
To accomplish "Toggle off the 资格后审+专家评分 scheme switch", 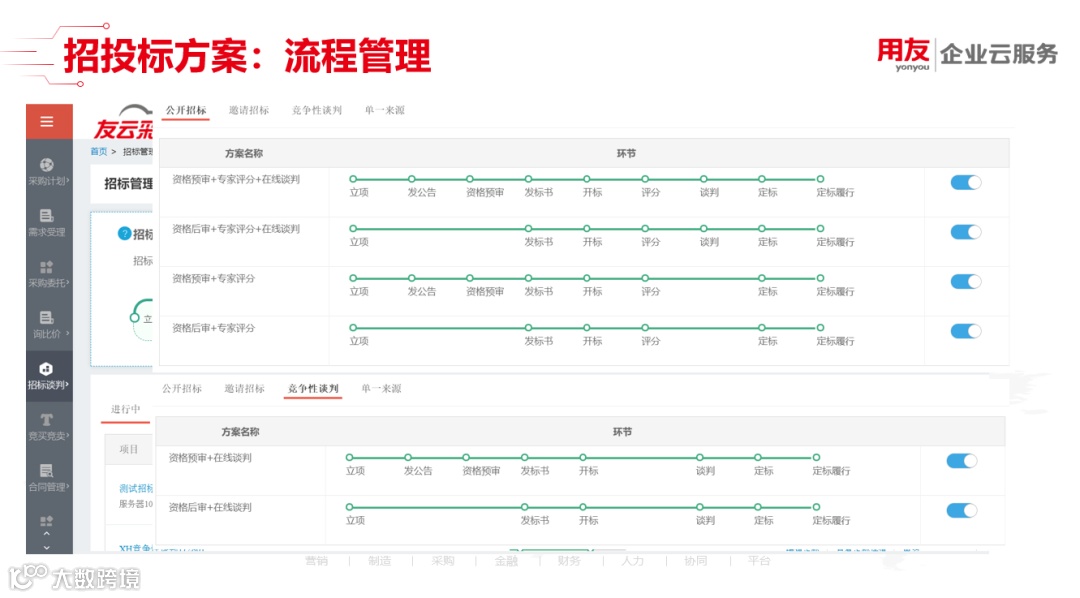I will pos(966,331).
